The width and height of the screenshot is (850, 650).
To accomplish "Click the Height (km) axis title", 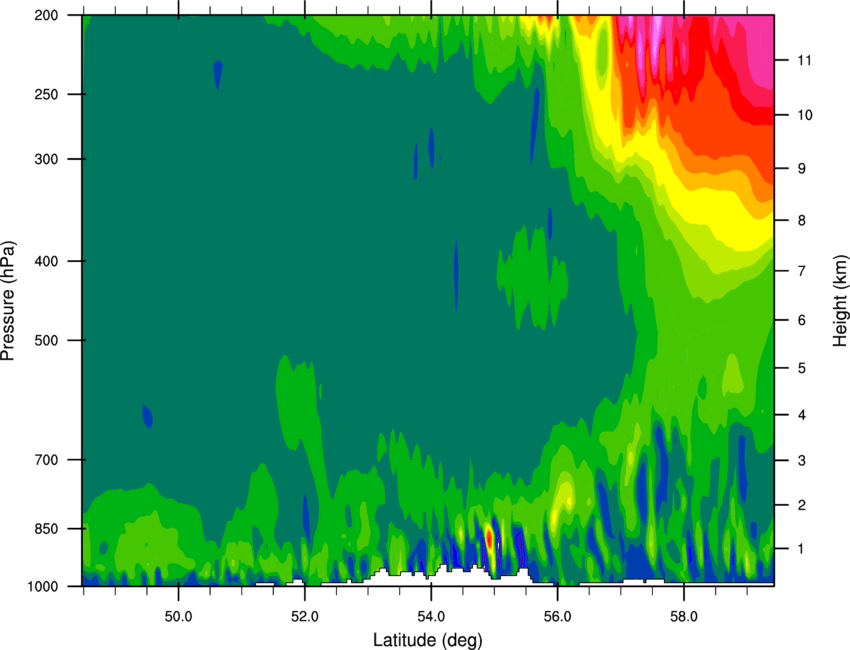I will point(840,301).
